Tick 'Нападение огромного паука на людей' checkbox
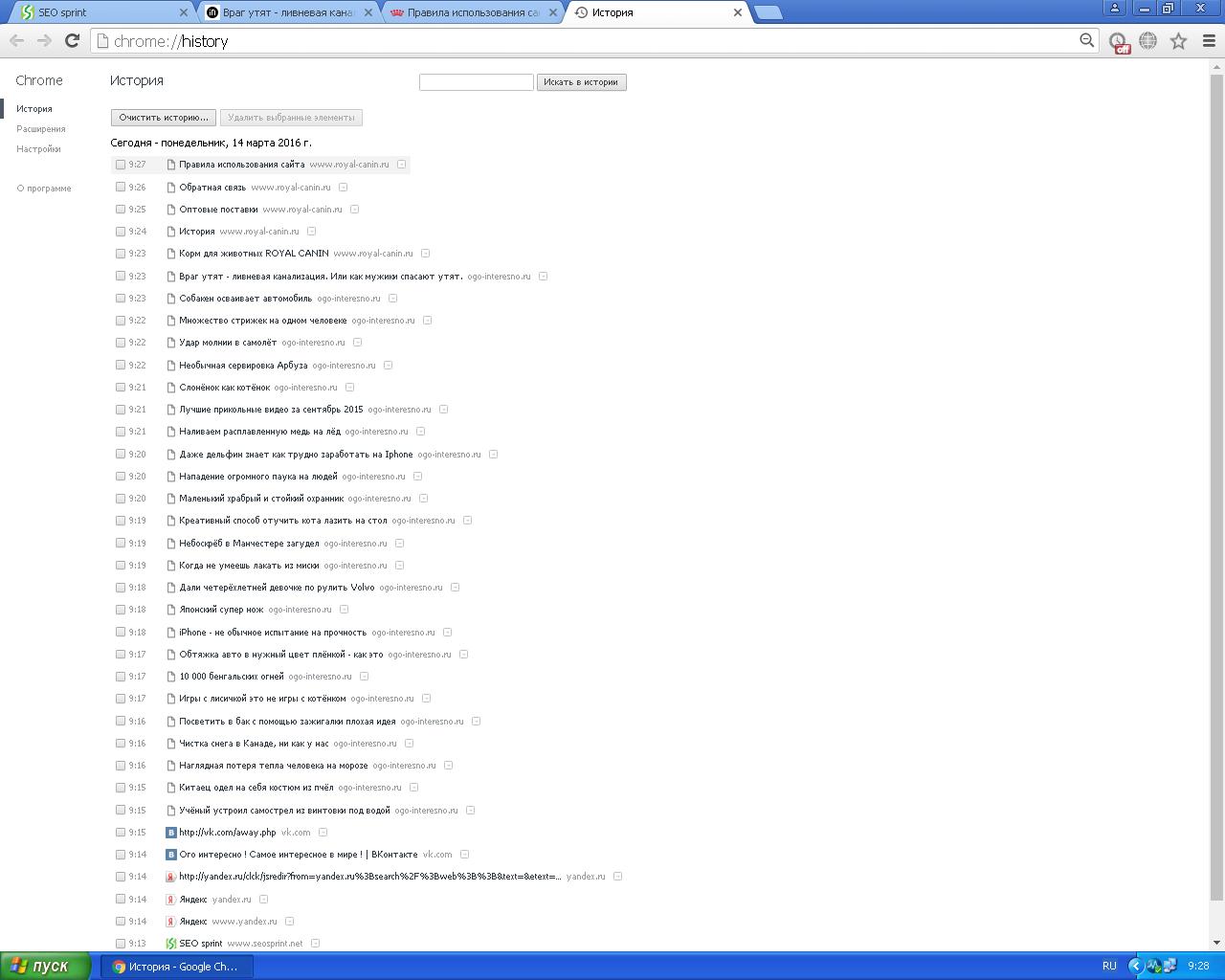The width and height of the screenshot is (1225, 980). tap(121, 477)
